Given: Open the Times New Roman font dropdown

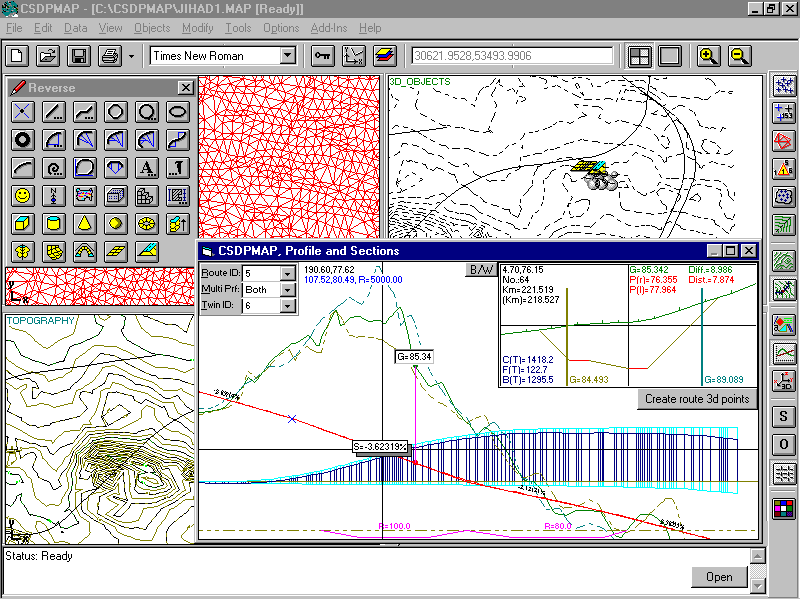Looking at the screenshot, I should click(x=288, y=56).
